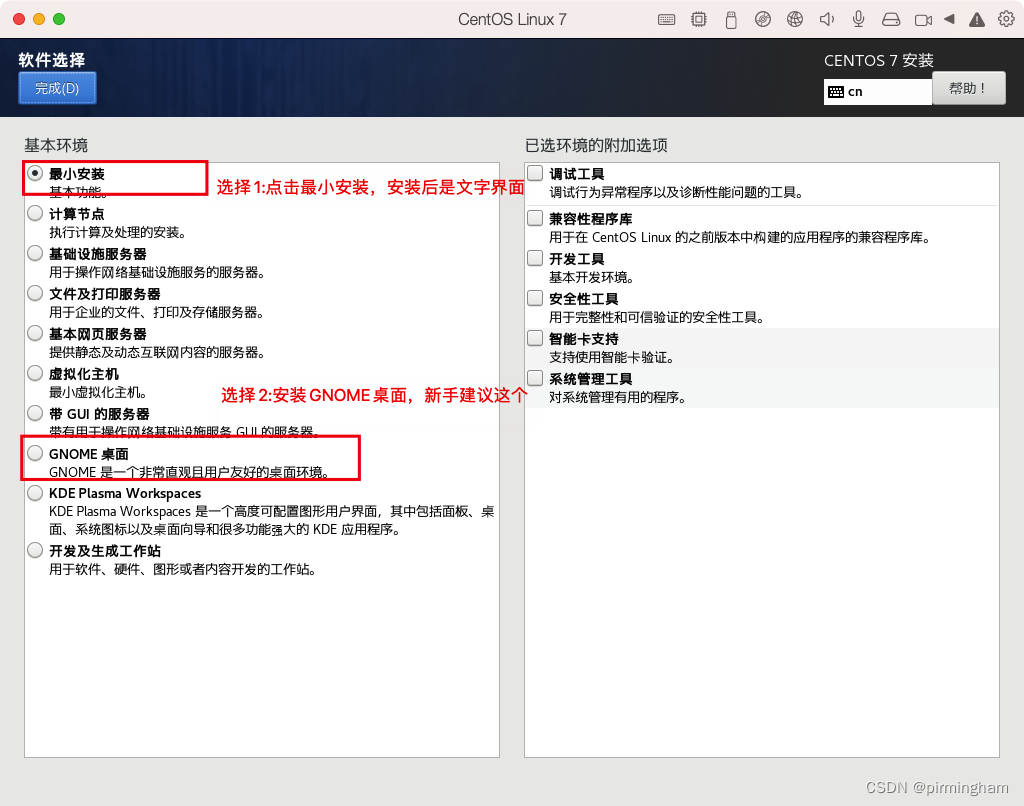Click the 基本环境 section heading
The height and width of the screenshot is (806, 1024).
pos(56,145)
